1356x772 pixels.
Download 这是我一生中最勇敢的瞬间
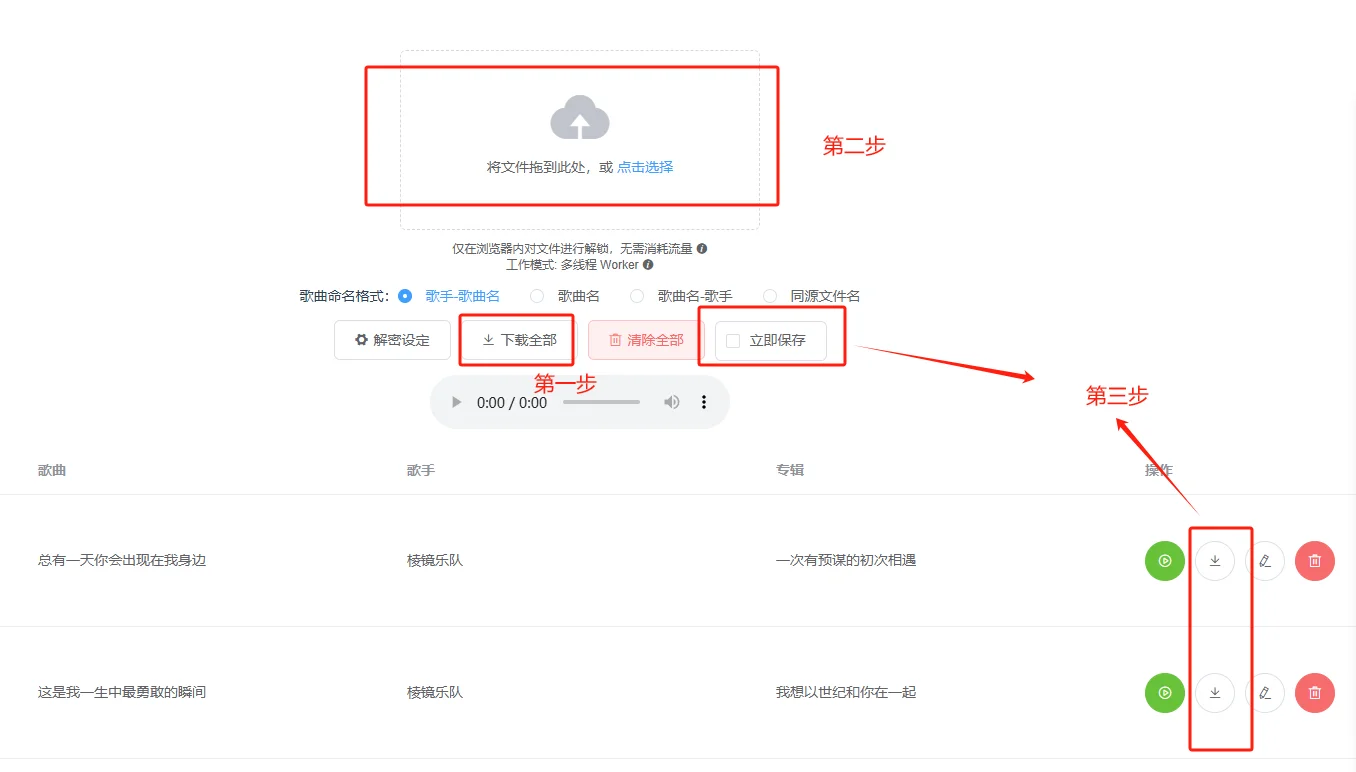(x=1215, y=693)
